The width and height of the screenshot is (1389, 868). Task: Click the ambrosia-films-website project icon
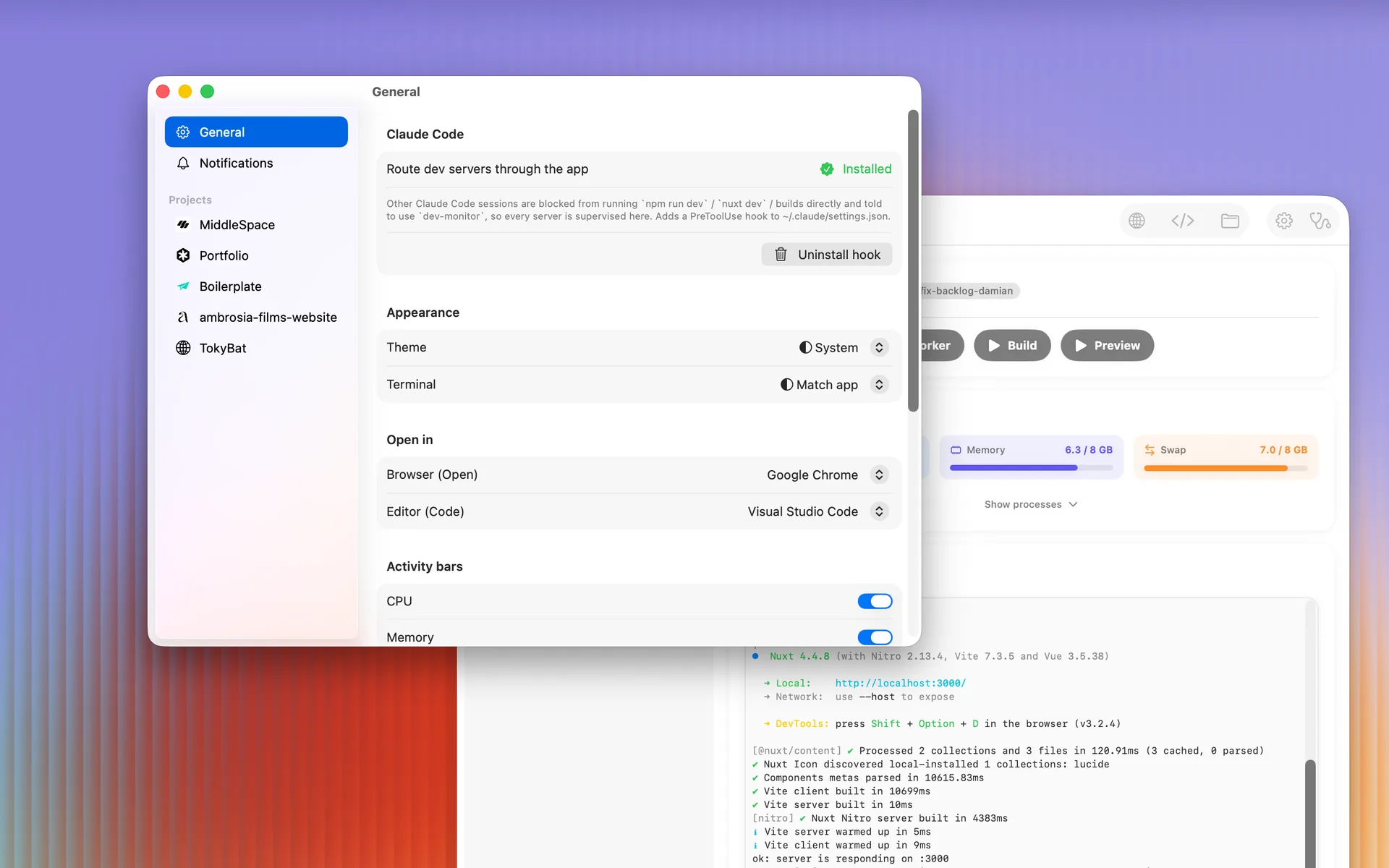(x=183, y=317)
